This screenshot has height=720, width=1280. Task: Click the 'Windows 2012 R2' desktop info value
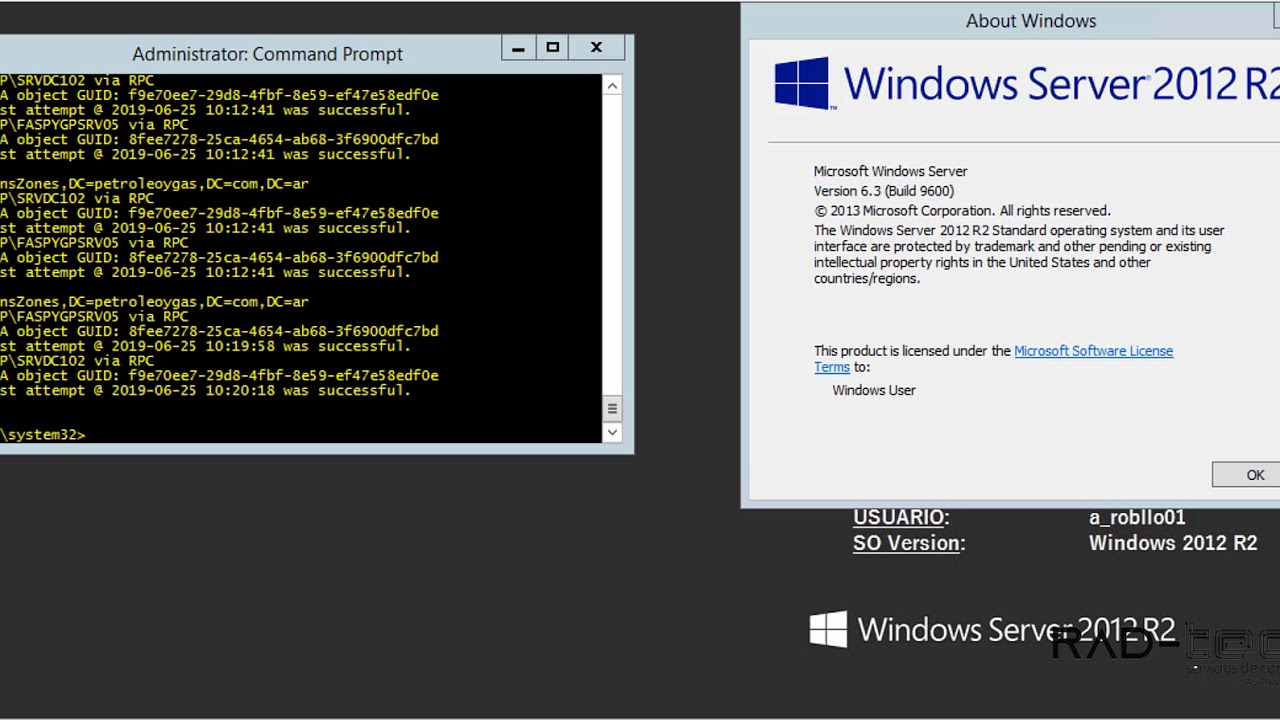(1173, 543)
